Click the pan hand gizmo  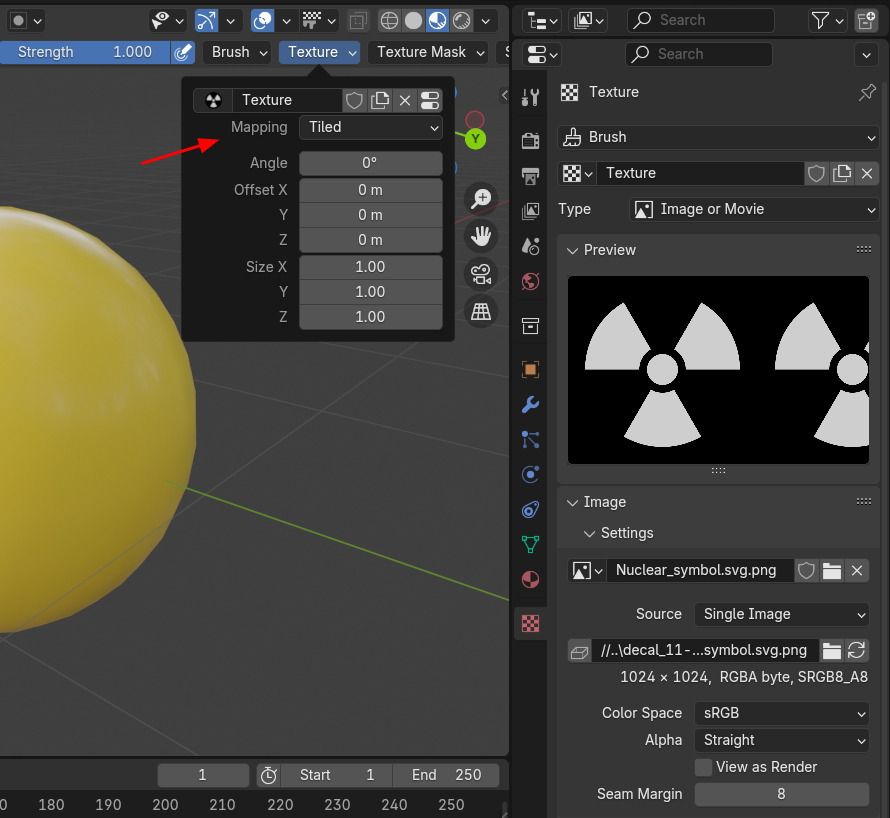click(x=481, y=236)
